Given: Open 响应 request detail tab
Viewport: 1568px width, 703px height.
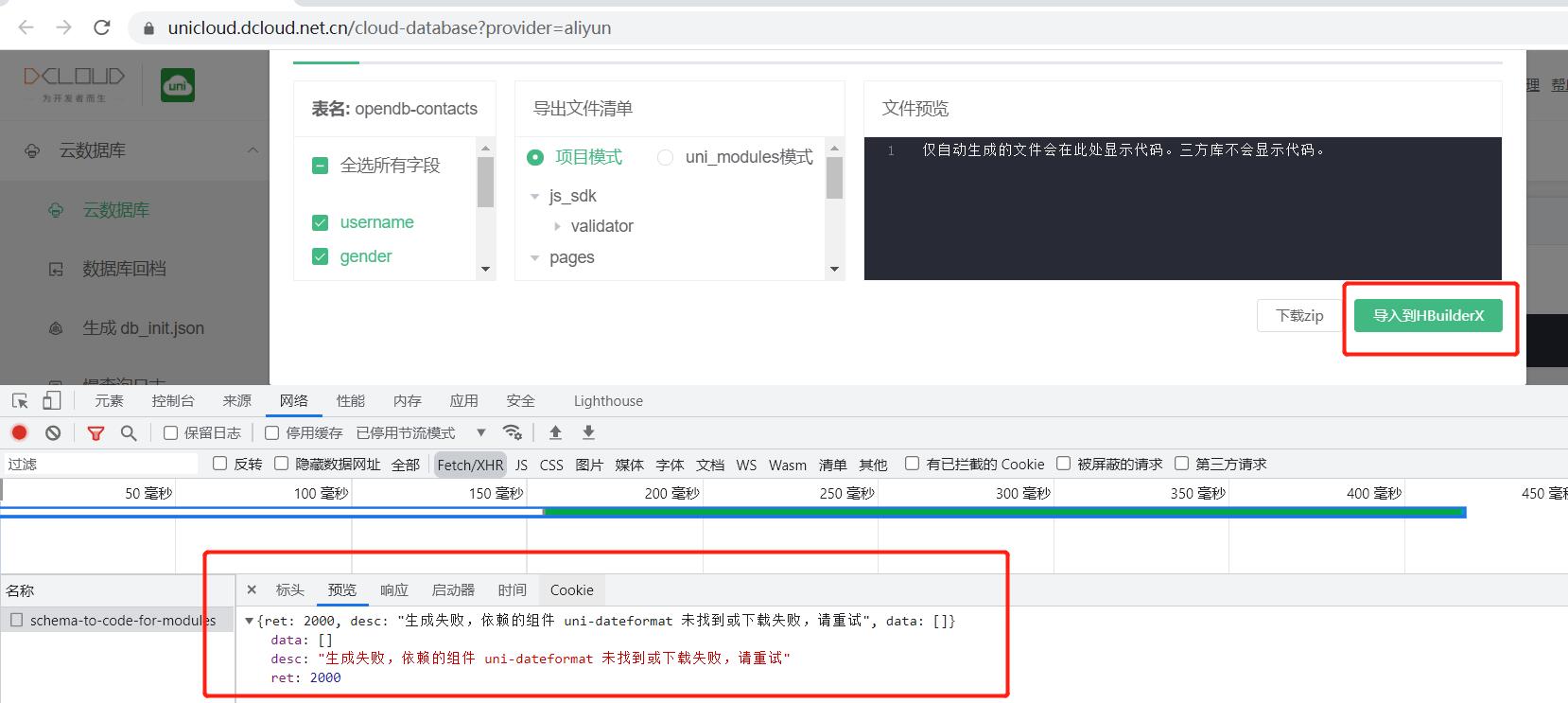Looking at the screenshot, I should click(394, 589).
